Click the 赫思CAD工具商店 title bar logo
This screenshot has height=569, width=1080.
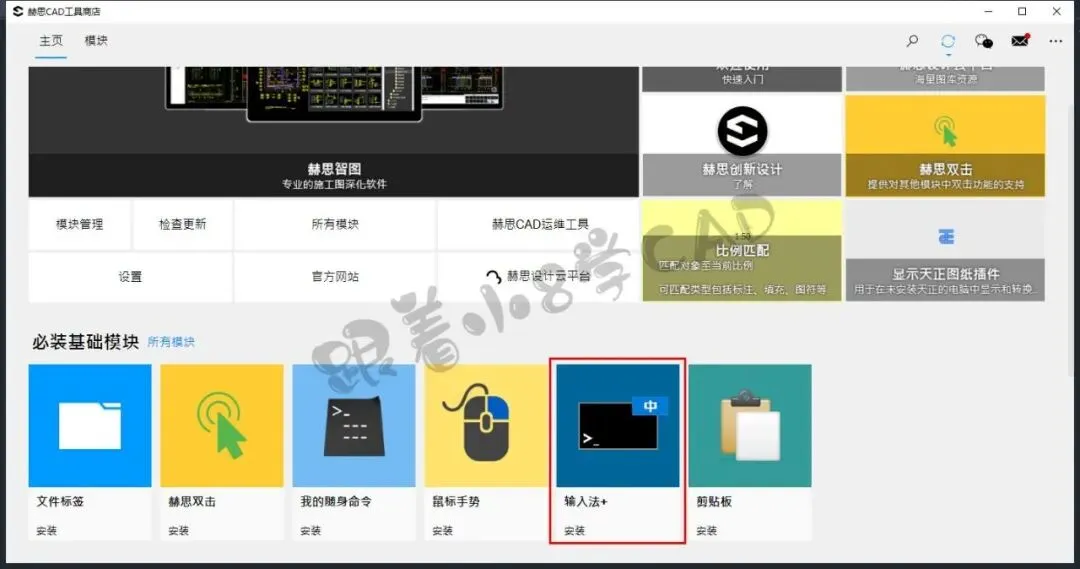click(x=19, y=11)
